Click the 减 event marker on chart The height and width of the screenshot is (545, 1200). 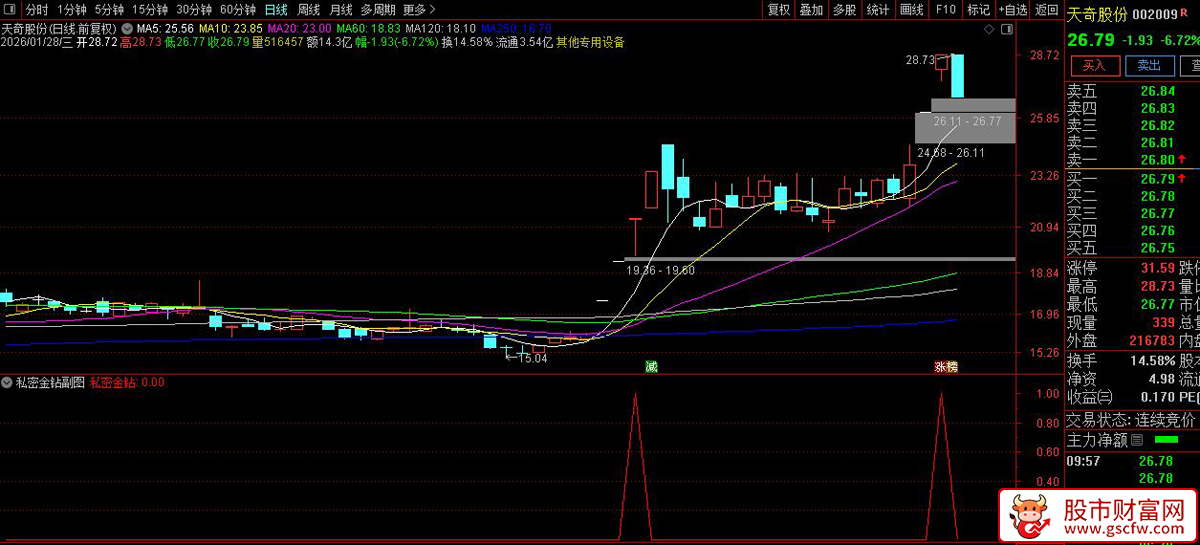(651, 367)
